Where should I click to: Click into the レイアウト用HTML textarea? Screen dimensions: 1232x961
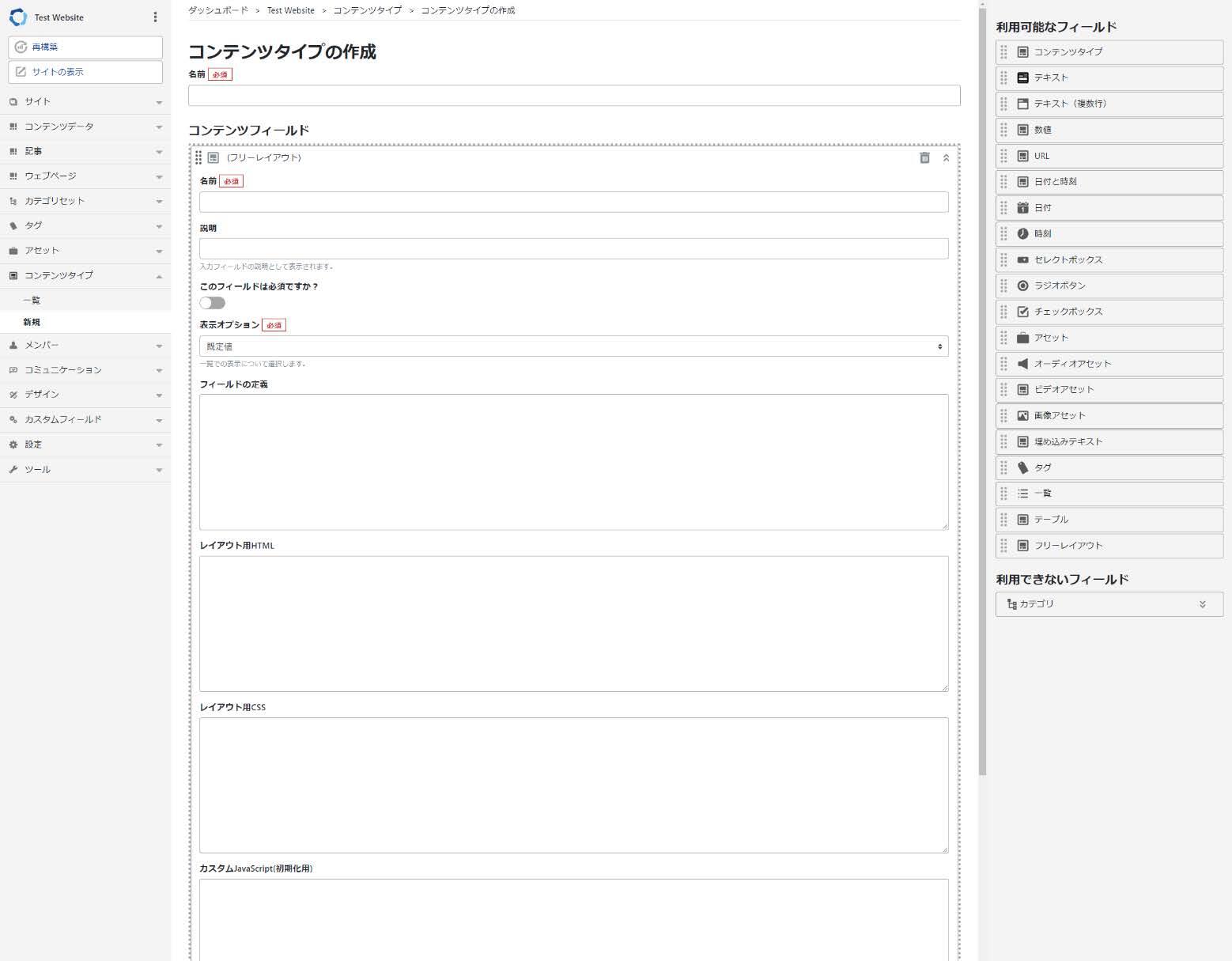pyautogui.click(x=573, y=624)
